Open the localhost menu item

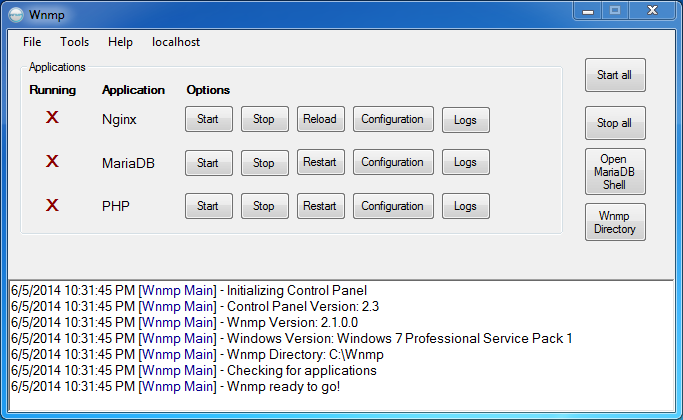176,42
